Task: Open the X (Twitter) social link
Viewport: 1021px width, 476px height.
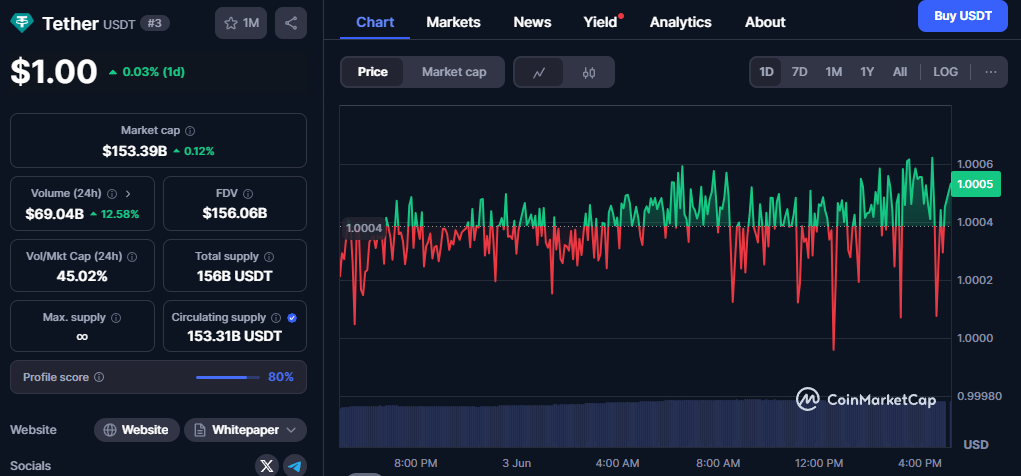Action: point(266,466)
